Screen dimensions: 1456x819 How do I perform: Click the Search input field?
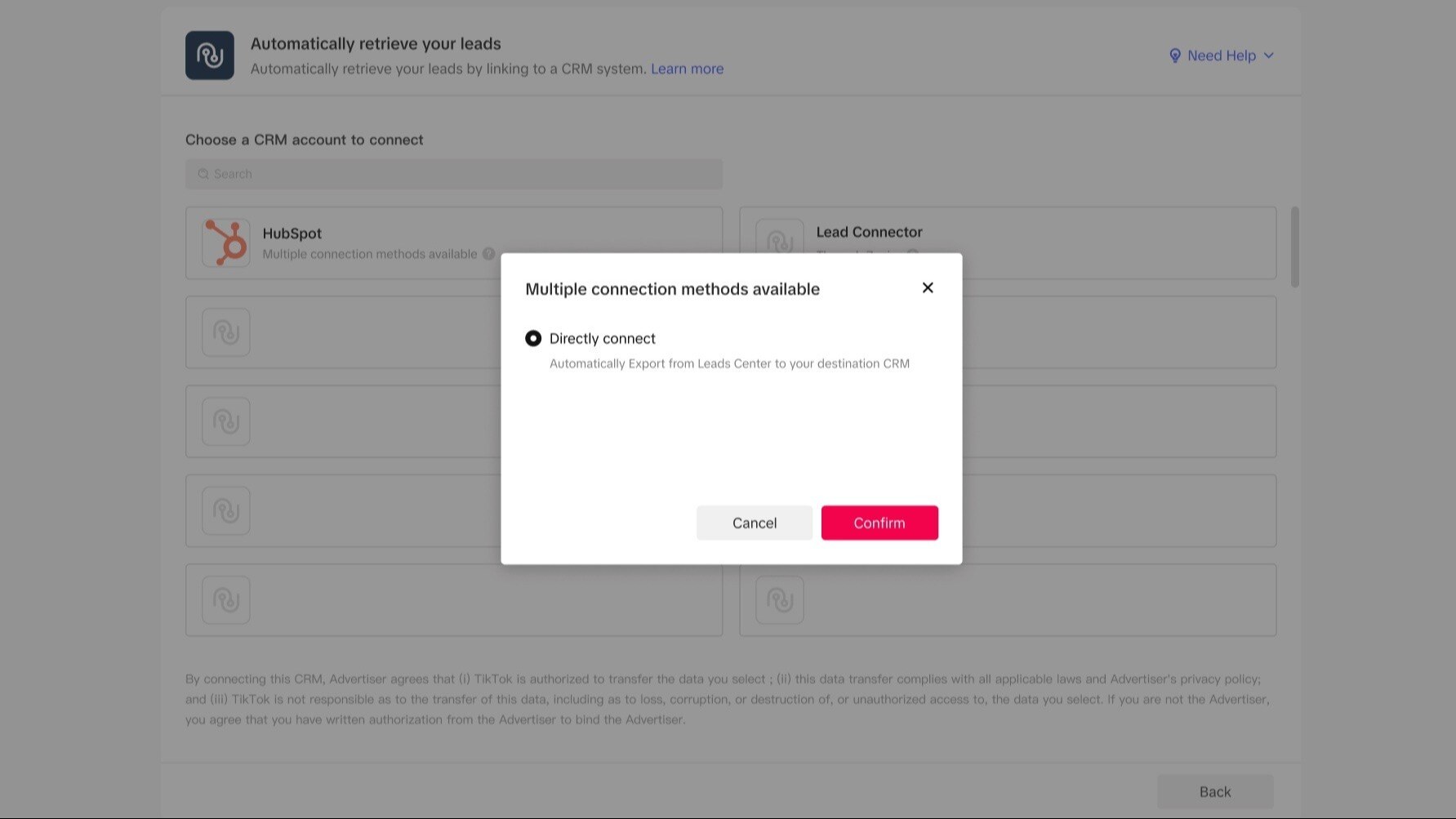454,173
